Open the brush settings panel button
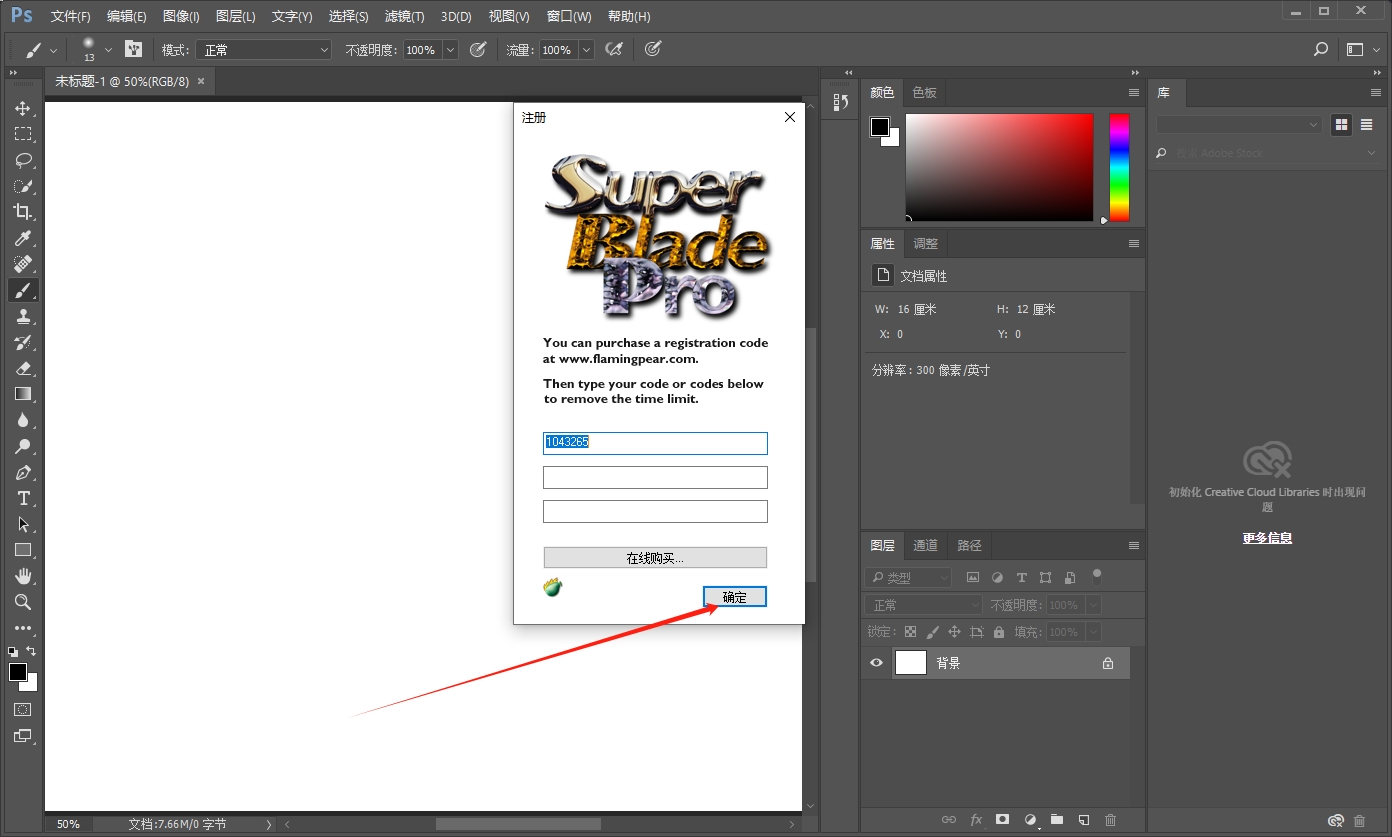The image size is (1392, 837). [x=133, y=49]
